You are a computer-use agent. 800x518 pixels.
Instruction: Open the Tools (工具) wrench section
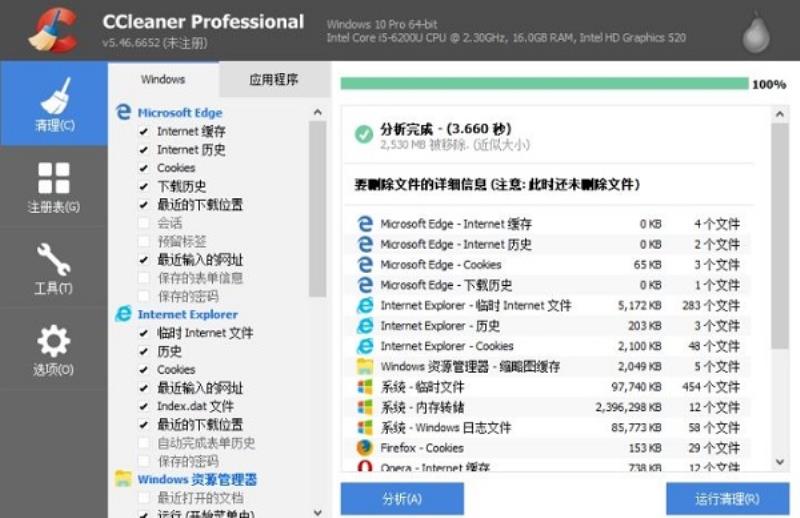(54, 268)
